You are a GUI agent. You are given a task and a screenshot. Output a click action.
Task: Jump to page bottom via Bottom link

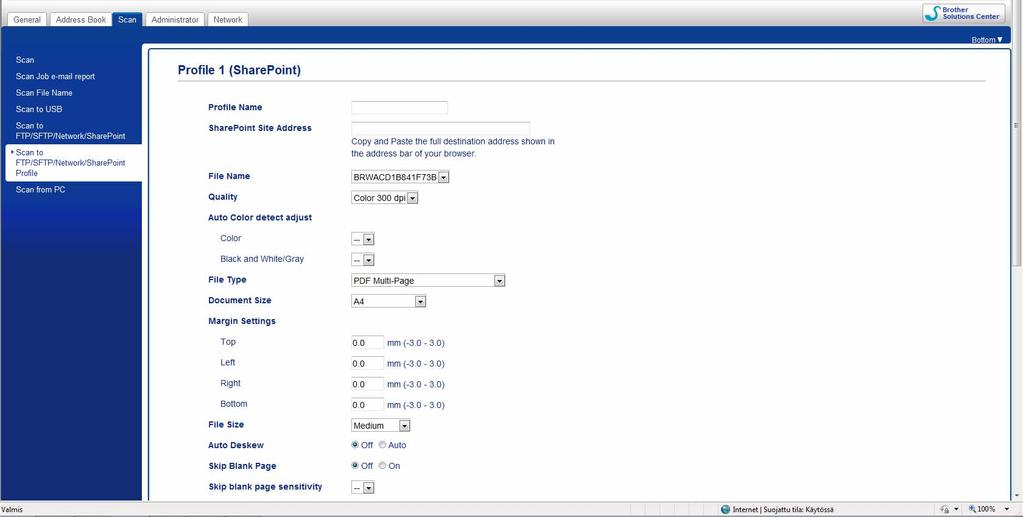point(986,40)
